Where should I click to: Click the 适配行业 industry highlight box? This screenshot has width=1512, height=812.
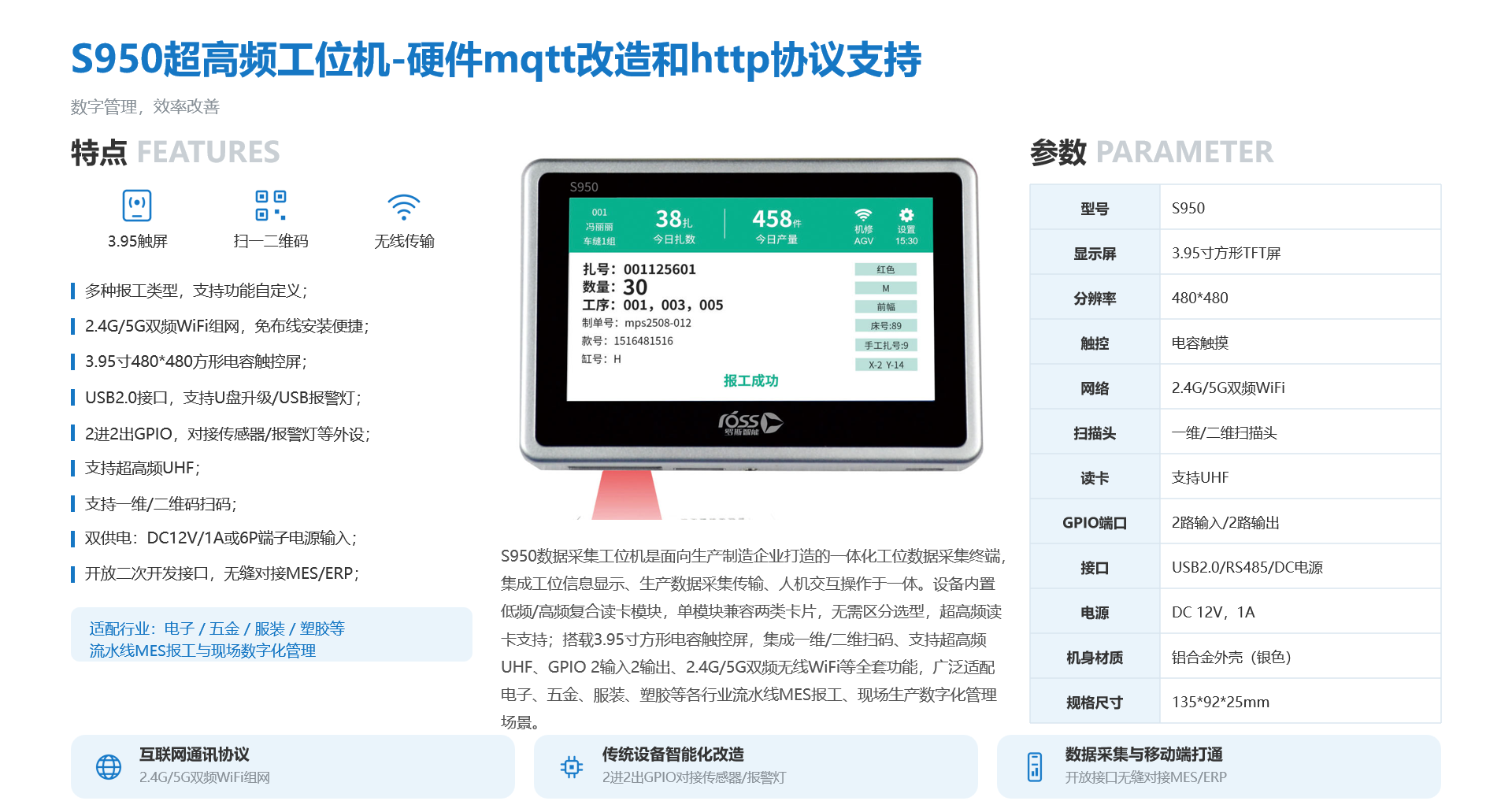click(x=272, y=635)
